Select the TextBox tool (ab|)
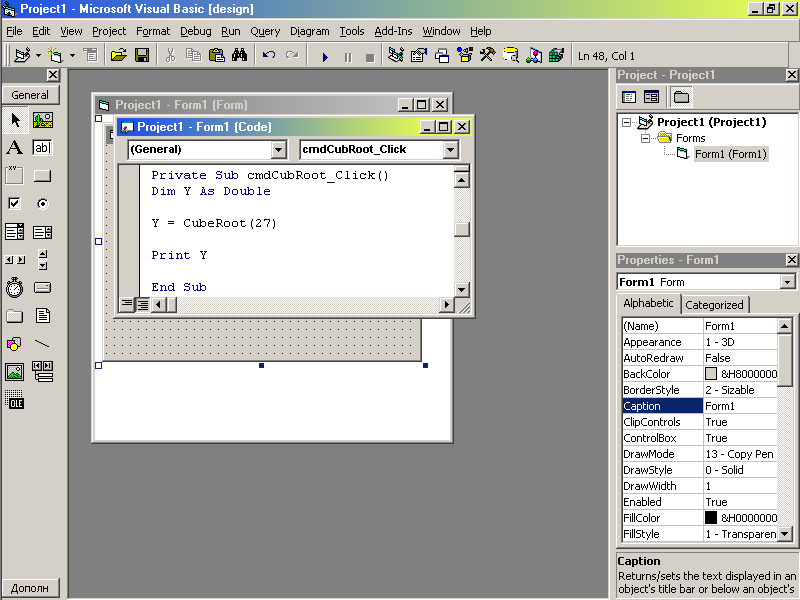Viewport: 800px width, 600px height. point(43,148)
